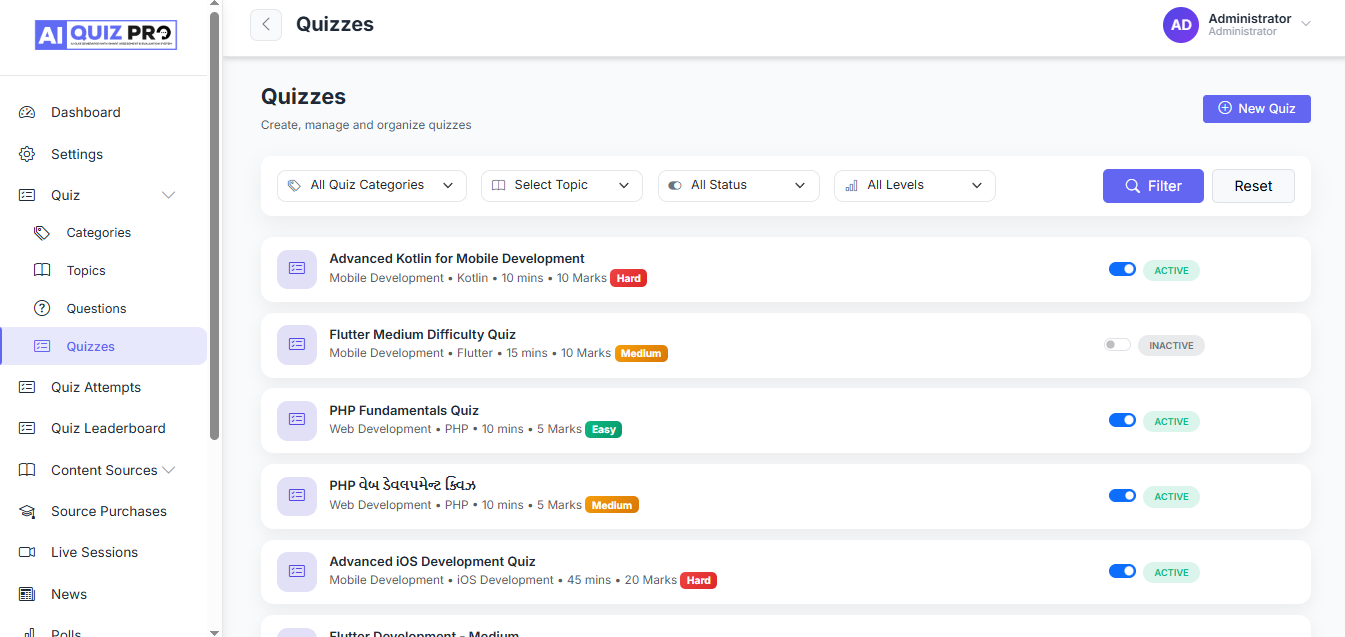Viewport: 1345px width, 637px height.
Task: Click the Medium badge on Flutter quiz
Action: (x=641, y=353)
